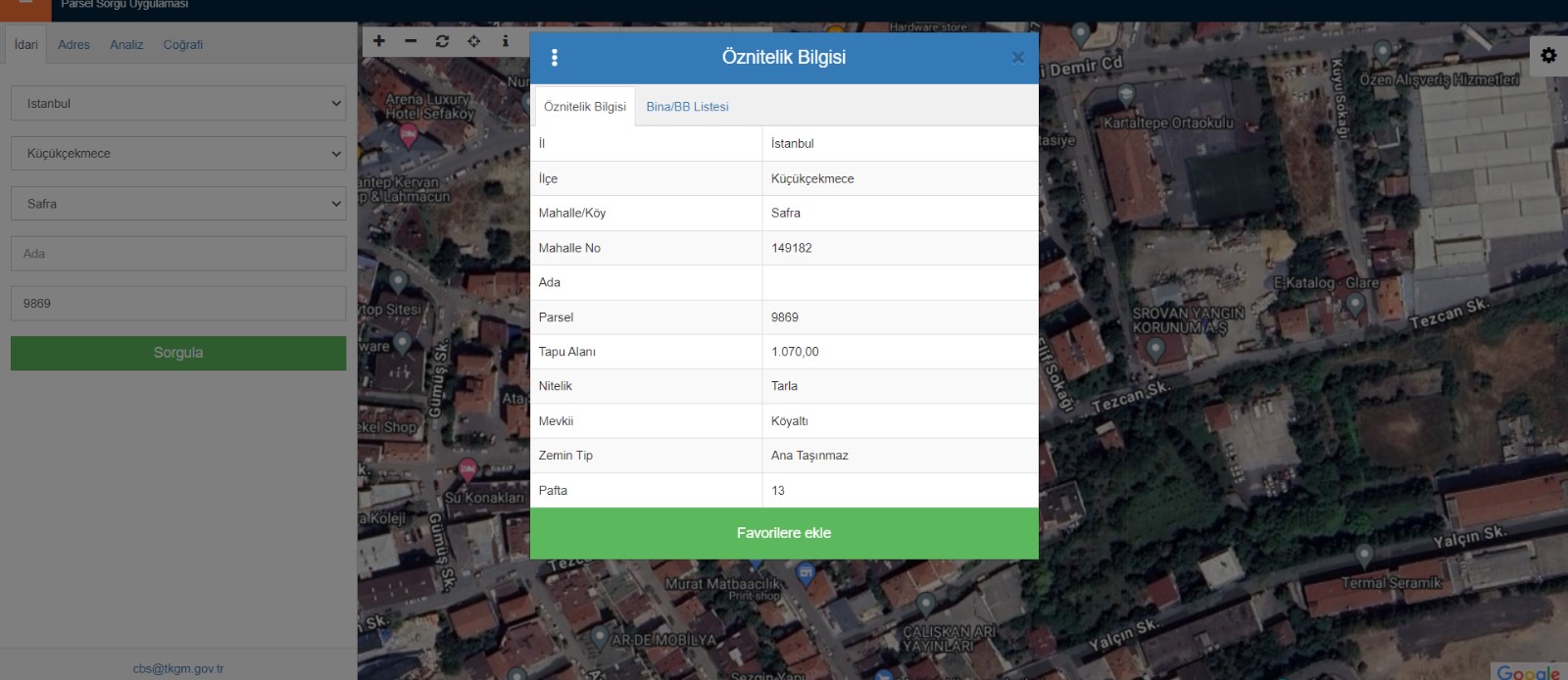Click the info tool icon
The image size is (1568, 680).
point(506,41)
